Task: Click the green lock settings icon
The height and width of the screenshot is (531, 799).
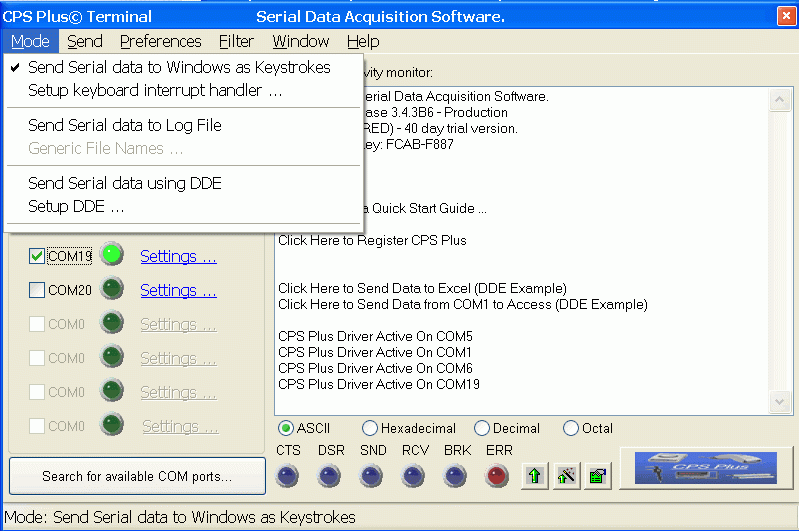Action: click(x=598, y=476)
